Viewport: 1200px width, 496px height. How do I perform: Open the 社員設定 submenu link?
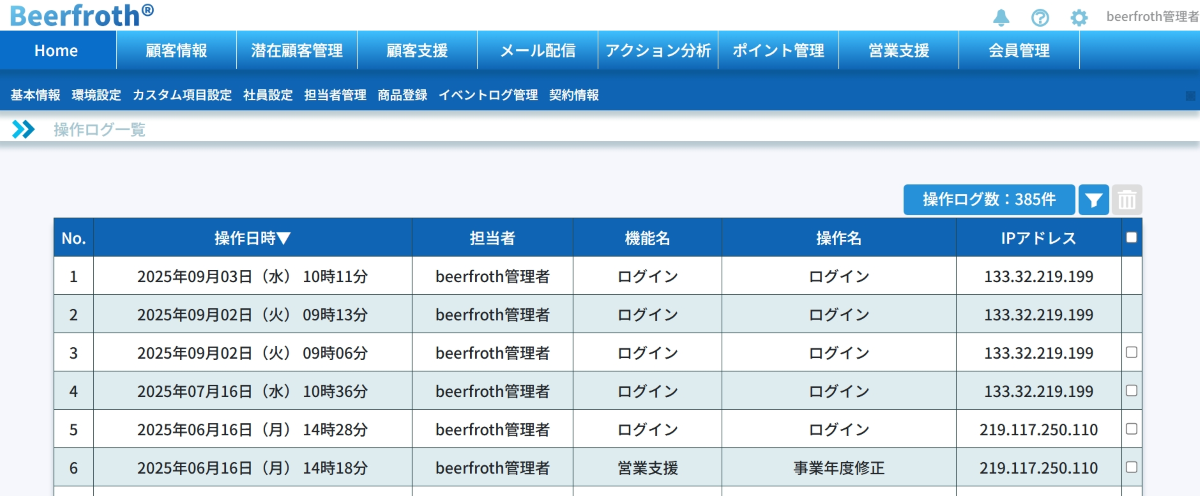pos(268,95)
